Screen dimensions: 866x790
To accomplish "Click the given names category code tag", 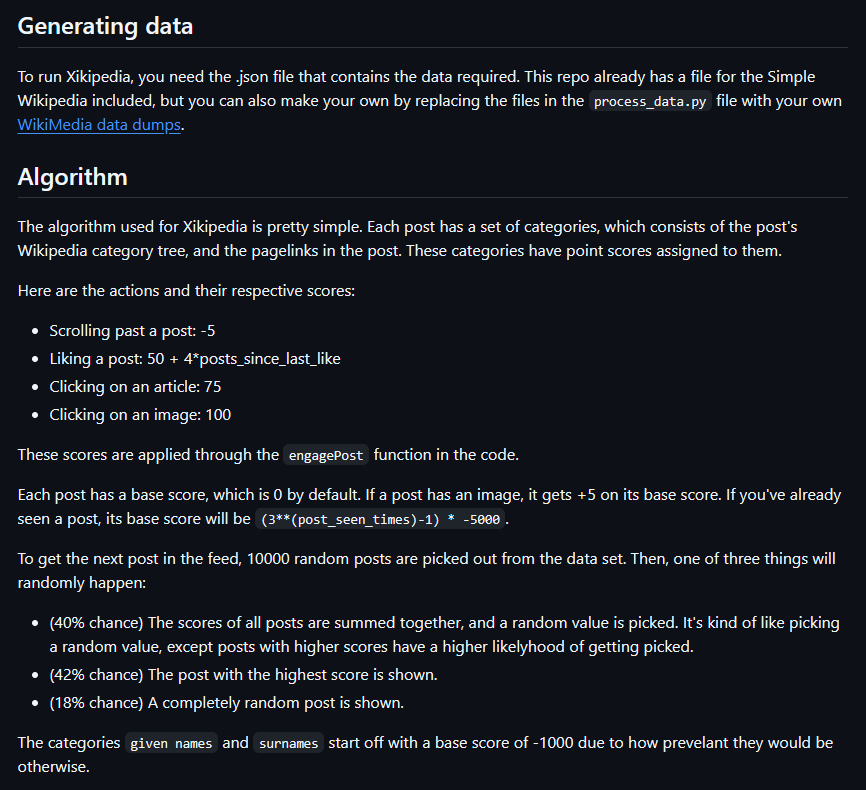I will point(171,744).
